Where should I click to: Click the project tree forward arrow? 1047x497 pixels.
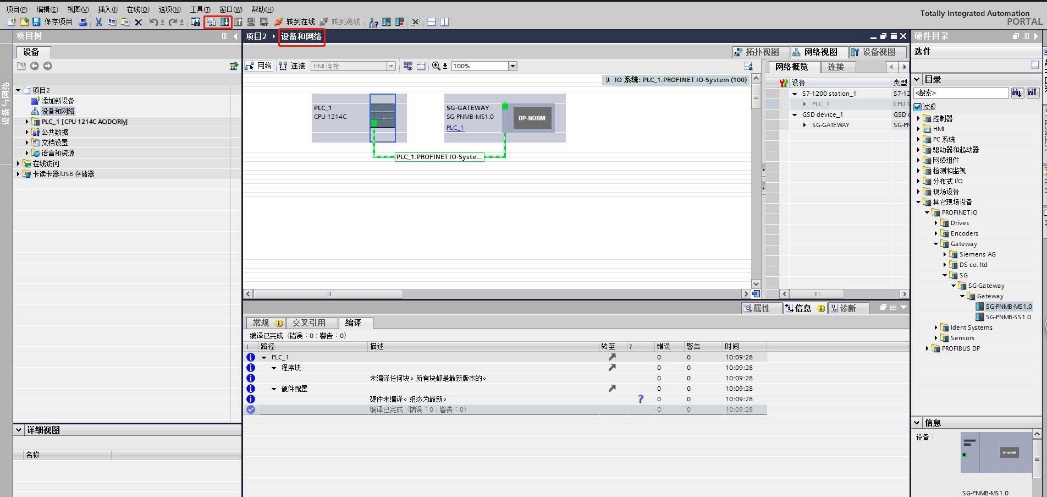47,66
